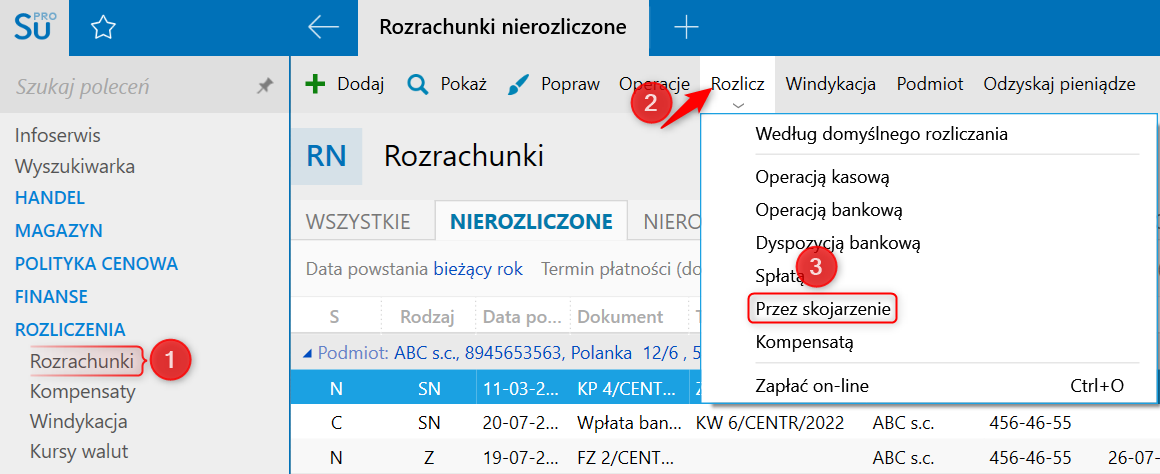
Task: Click the Subiekt PRO logo
Action: [x=36, y=27]
